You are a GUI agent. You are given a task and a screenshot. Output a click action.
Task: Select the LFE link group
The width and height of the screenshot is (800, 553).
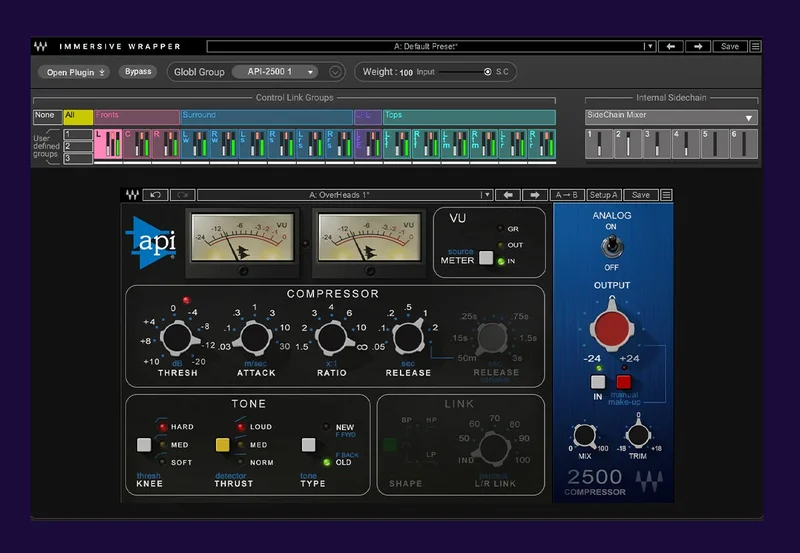click(368, 117)
